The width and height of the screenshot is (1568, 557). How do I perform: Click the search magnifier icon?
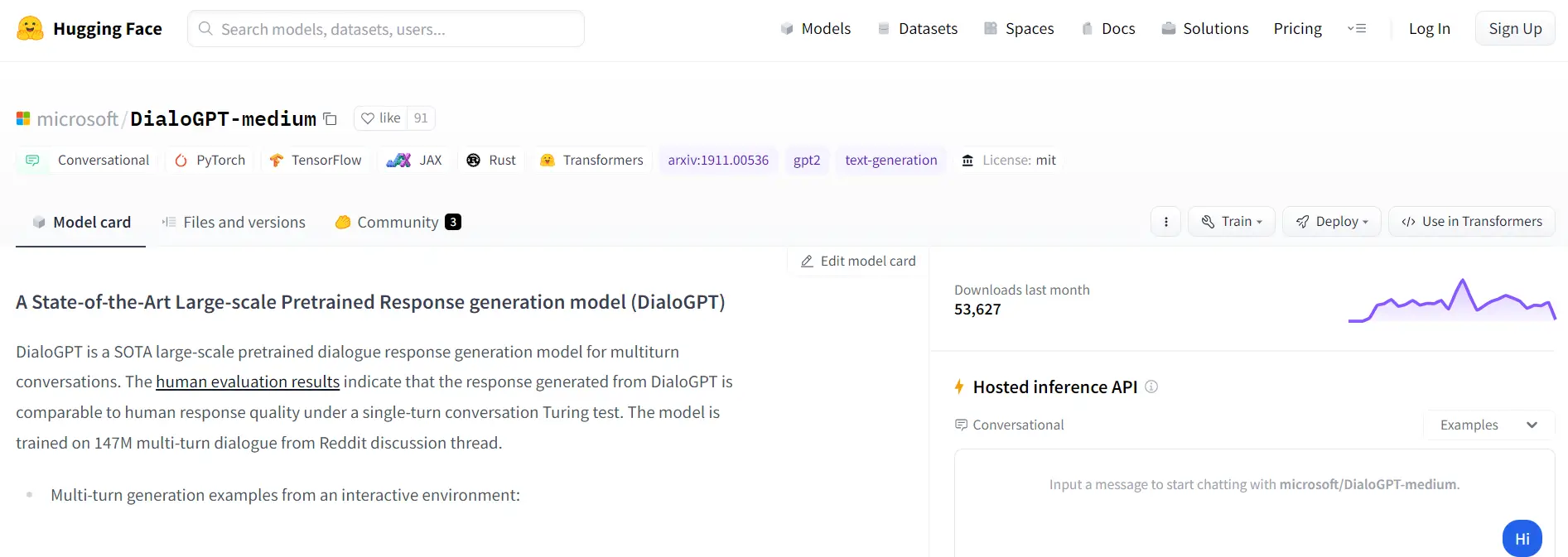click(205, 29)
